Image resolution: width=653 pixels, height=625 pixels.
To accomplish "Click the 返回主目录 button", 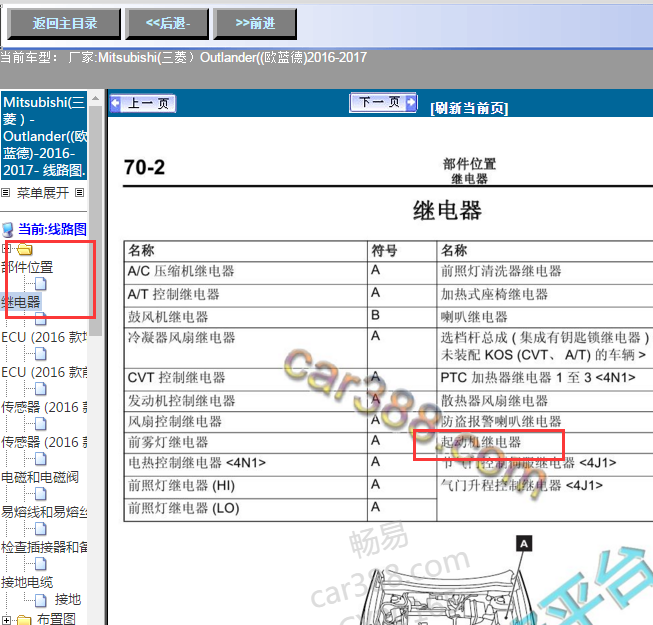I will [64, 24].
